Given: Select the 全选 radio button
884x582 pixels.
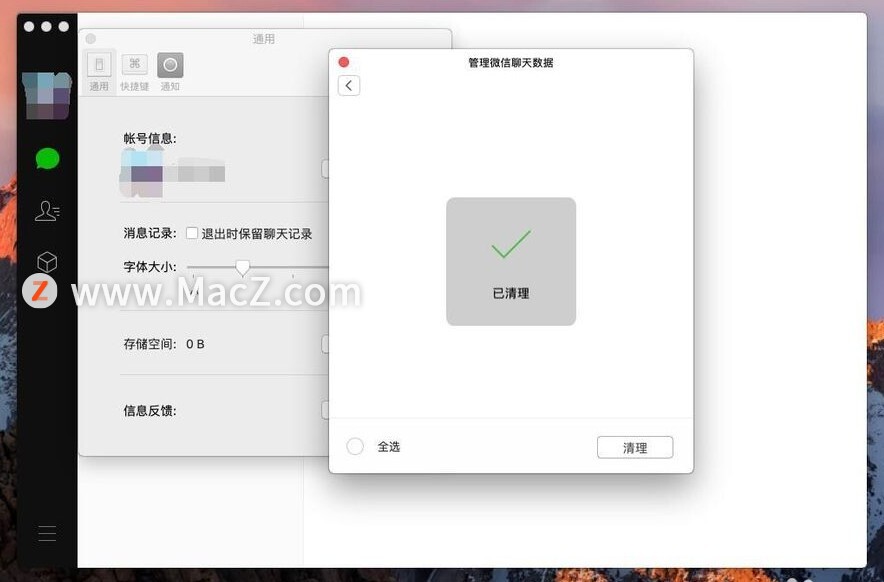Looking at the screenshot, I should pyautogui.click(x=355, y=447).
